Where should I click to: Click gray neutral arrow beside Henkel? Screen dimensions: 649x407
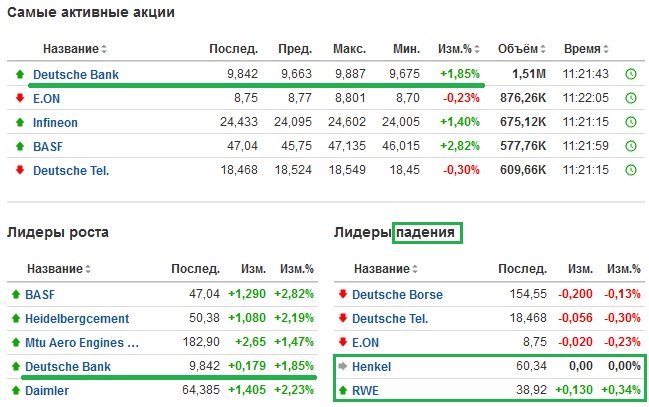click(x=343, y=366)
